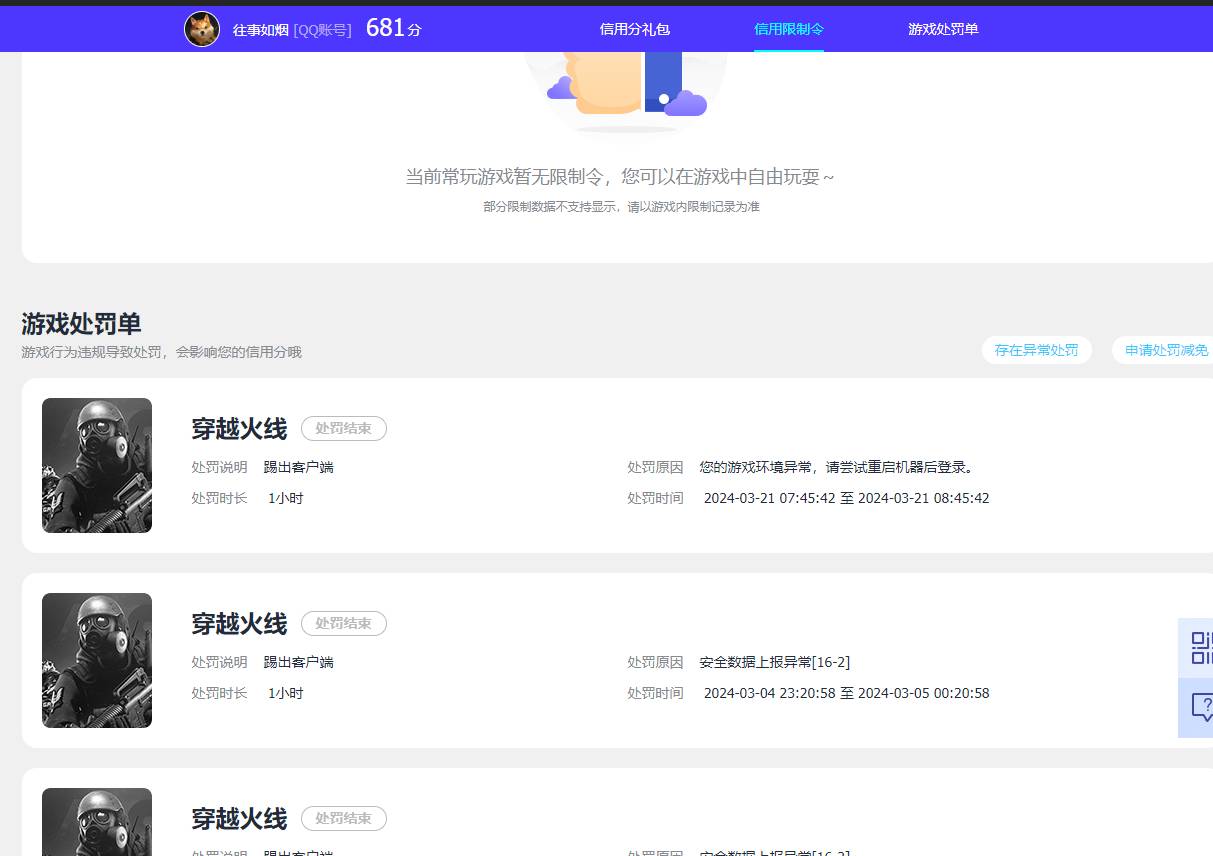This screenshot has height=856, width=1213.
Task: Click penalty time 2024-03-21 07:45:42 entry
Action: coord(846,498)
